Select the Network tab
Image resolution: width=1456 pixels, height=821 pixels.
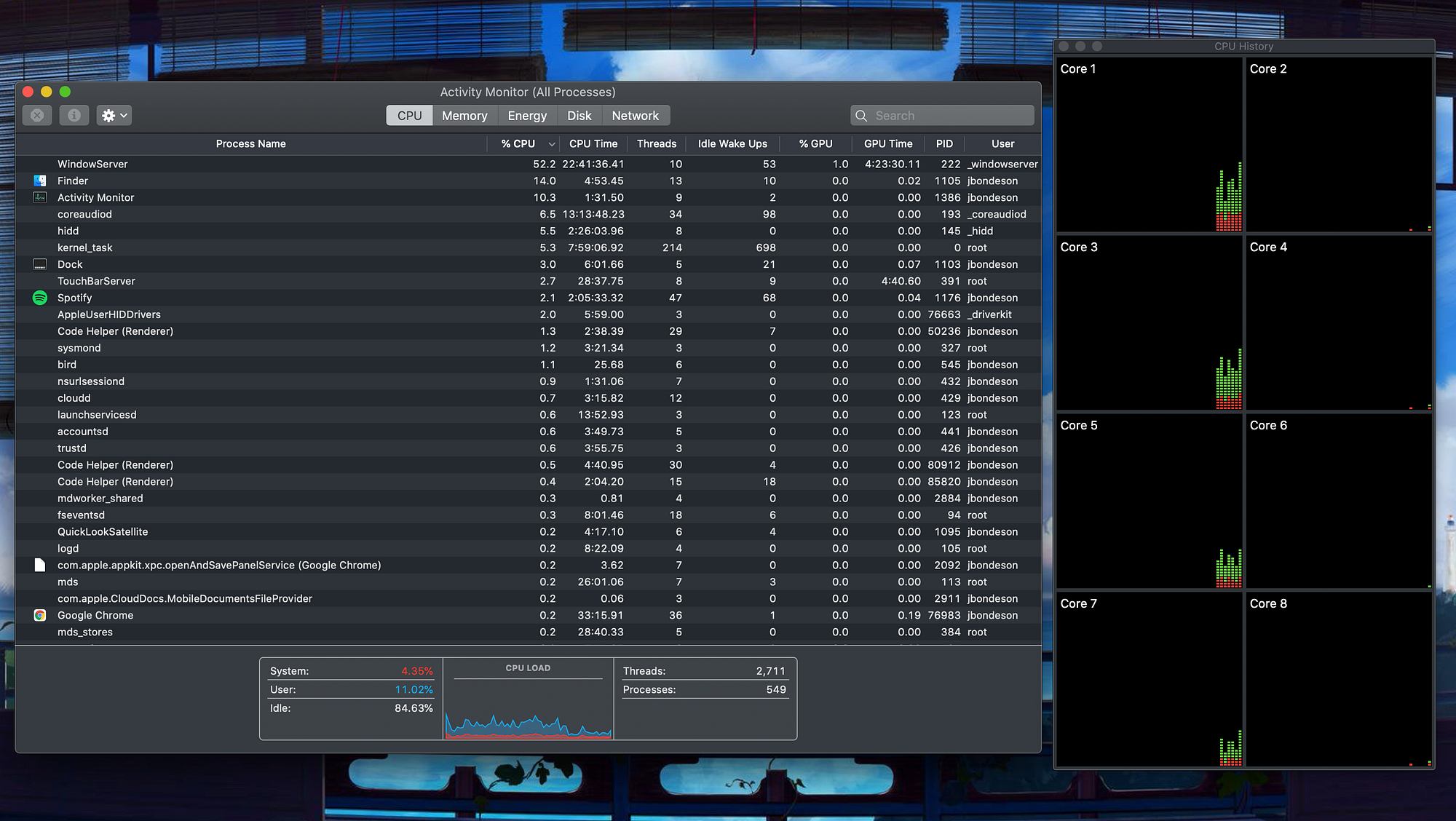tap(635, 116)
